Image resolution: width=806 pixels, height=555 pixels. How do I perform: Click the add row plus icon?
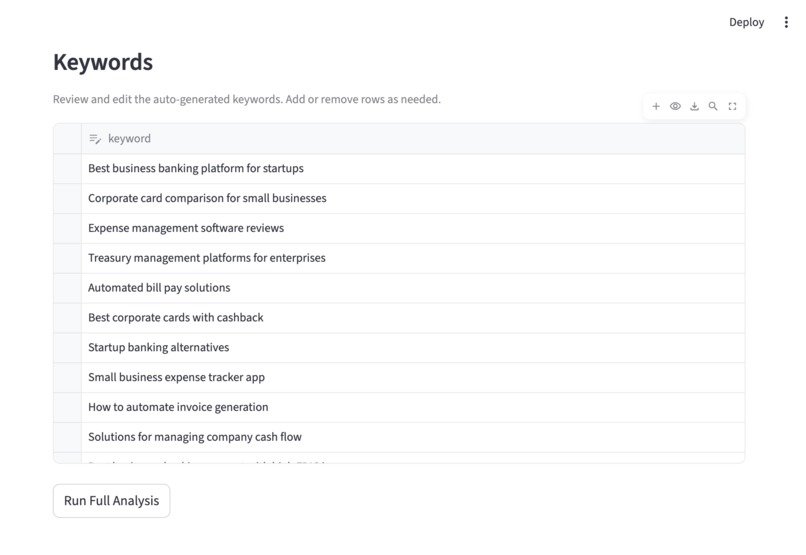point(656,106)
